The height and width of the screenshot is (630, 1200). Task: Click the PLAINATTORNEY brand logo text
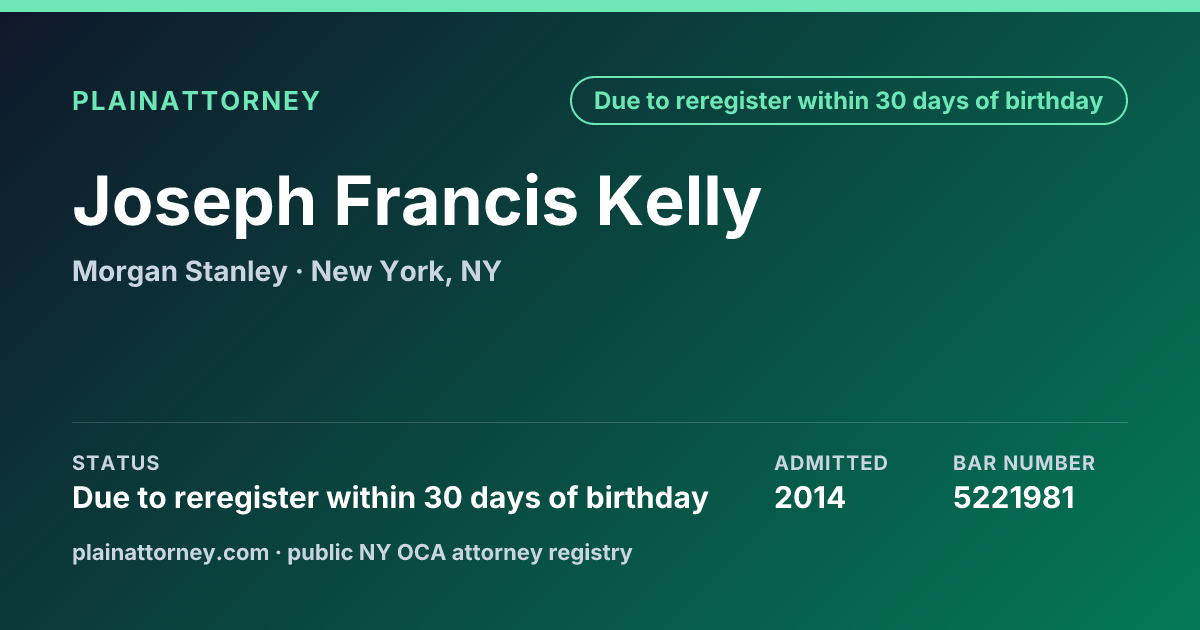coord(196,101)
